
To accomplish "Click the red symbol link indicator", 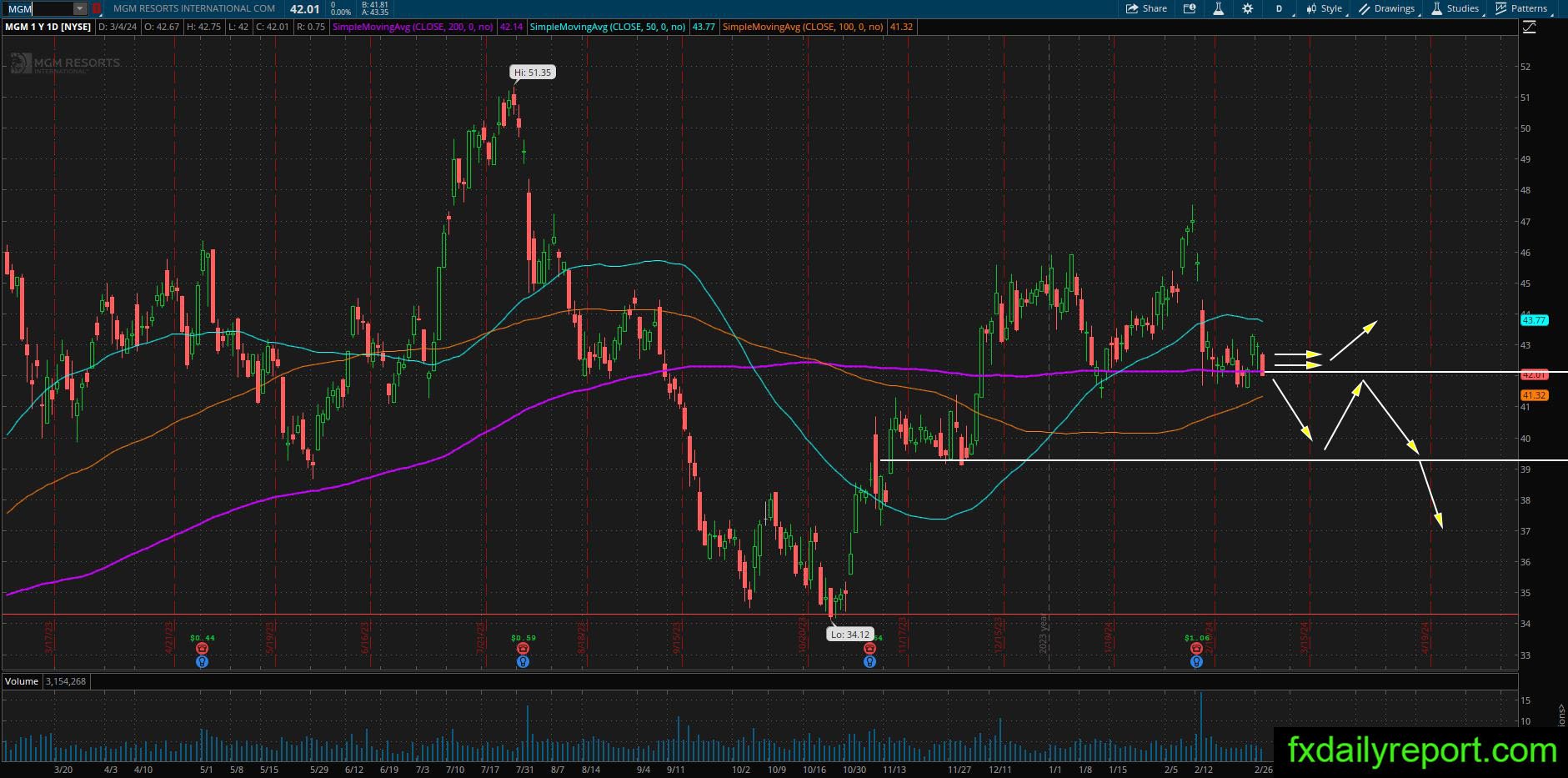I will 96,8.
